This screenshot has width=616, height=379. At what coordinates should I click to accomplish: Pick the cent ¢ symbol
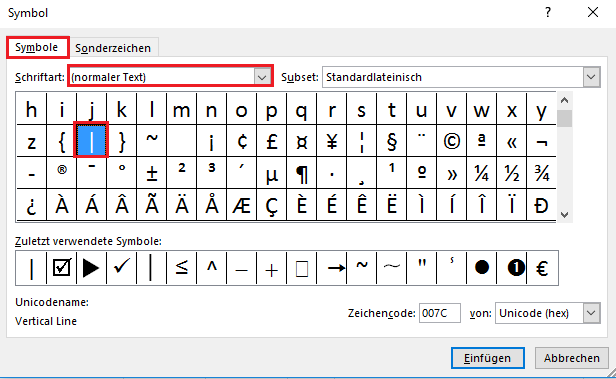click(x=242, y=141)
